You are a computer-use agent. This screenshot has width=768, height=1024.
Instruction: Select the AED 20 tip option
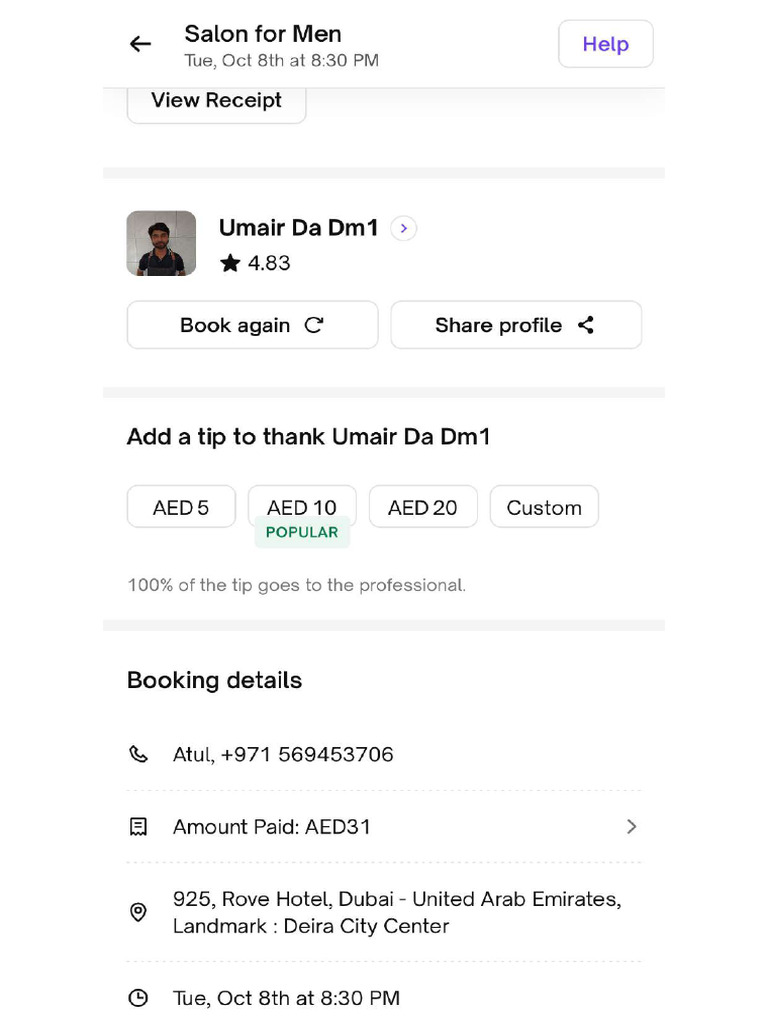423,507
